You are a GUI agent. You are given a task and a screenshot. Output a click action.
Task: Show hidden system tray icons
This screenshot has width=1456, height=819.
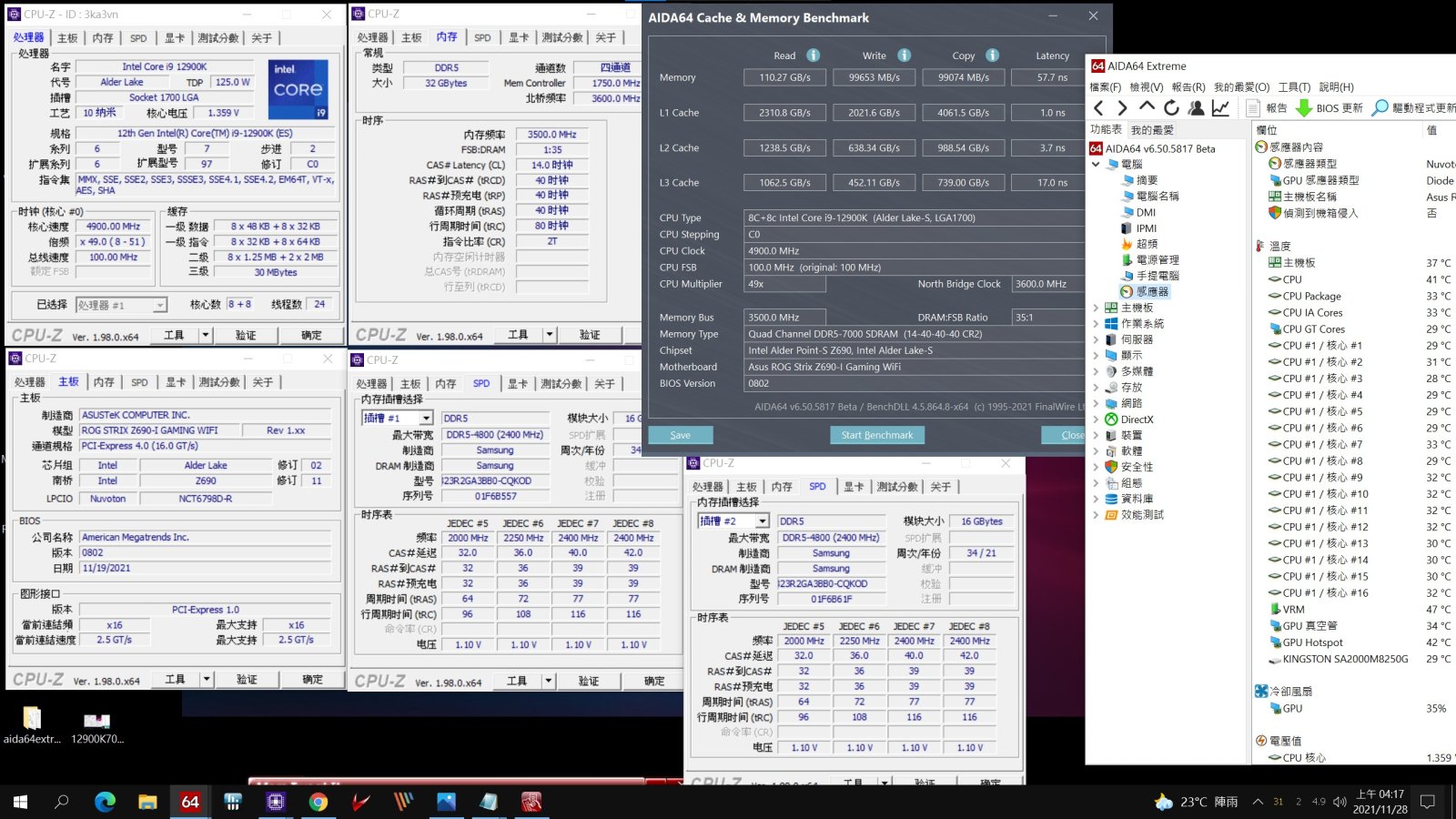[x=1258, y=802]
